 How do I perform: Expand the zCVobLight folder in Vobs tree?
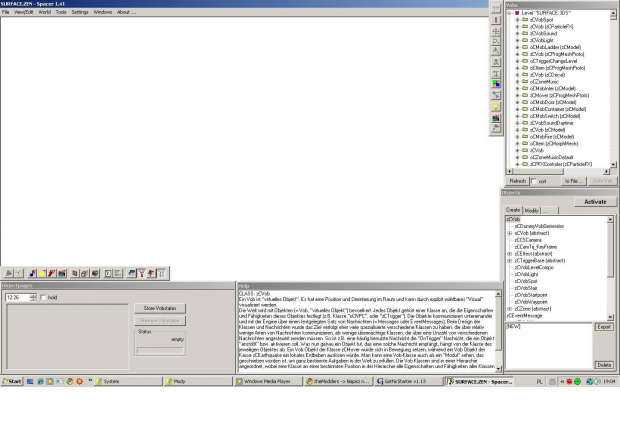coord(517,40)
